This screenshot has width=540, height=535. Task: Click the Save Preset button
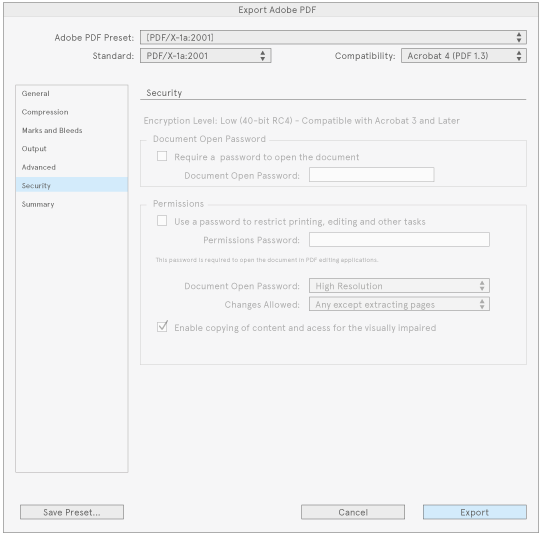[72, 512]
